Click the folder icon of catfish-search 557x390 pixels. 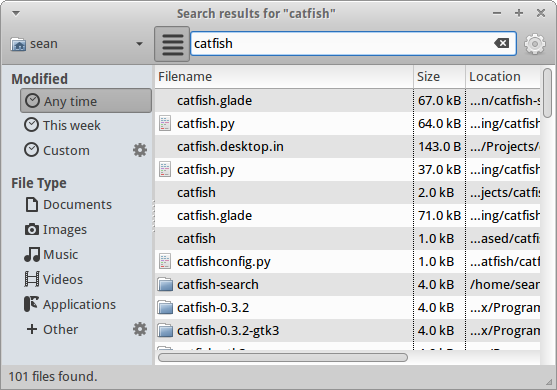coord(165,285)
